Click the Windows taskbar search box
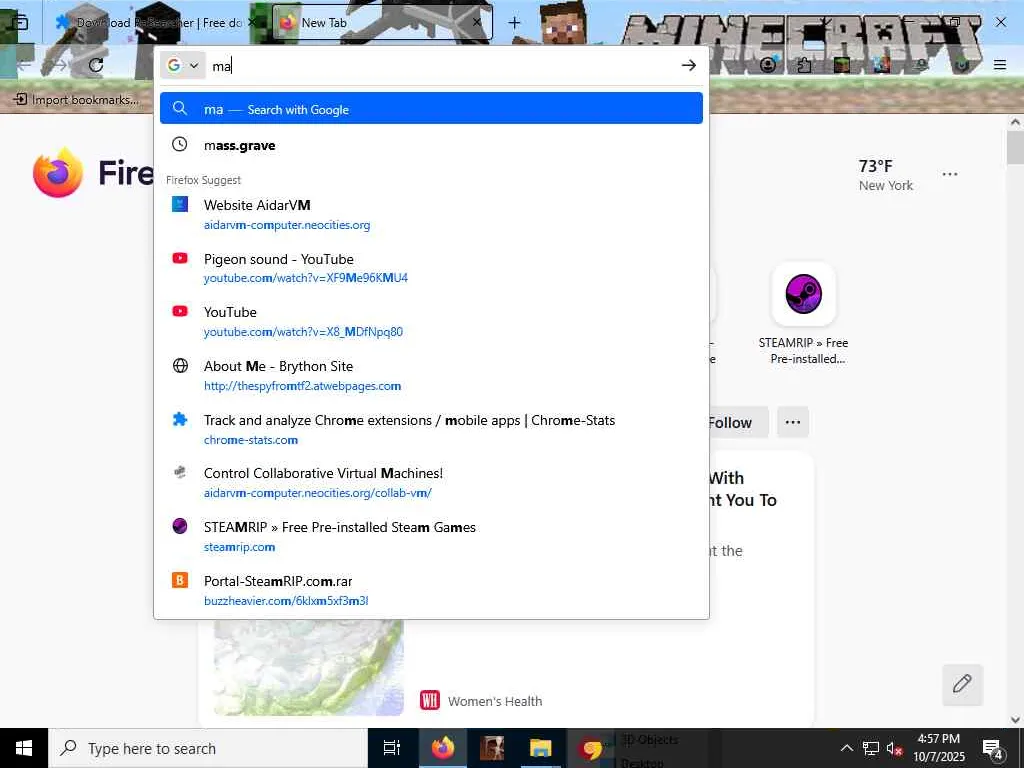 pos(208,748)
